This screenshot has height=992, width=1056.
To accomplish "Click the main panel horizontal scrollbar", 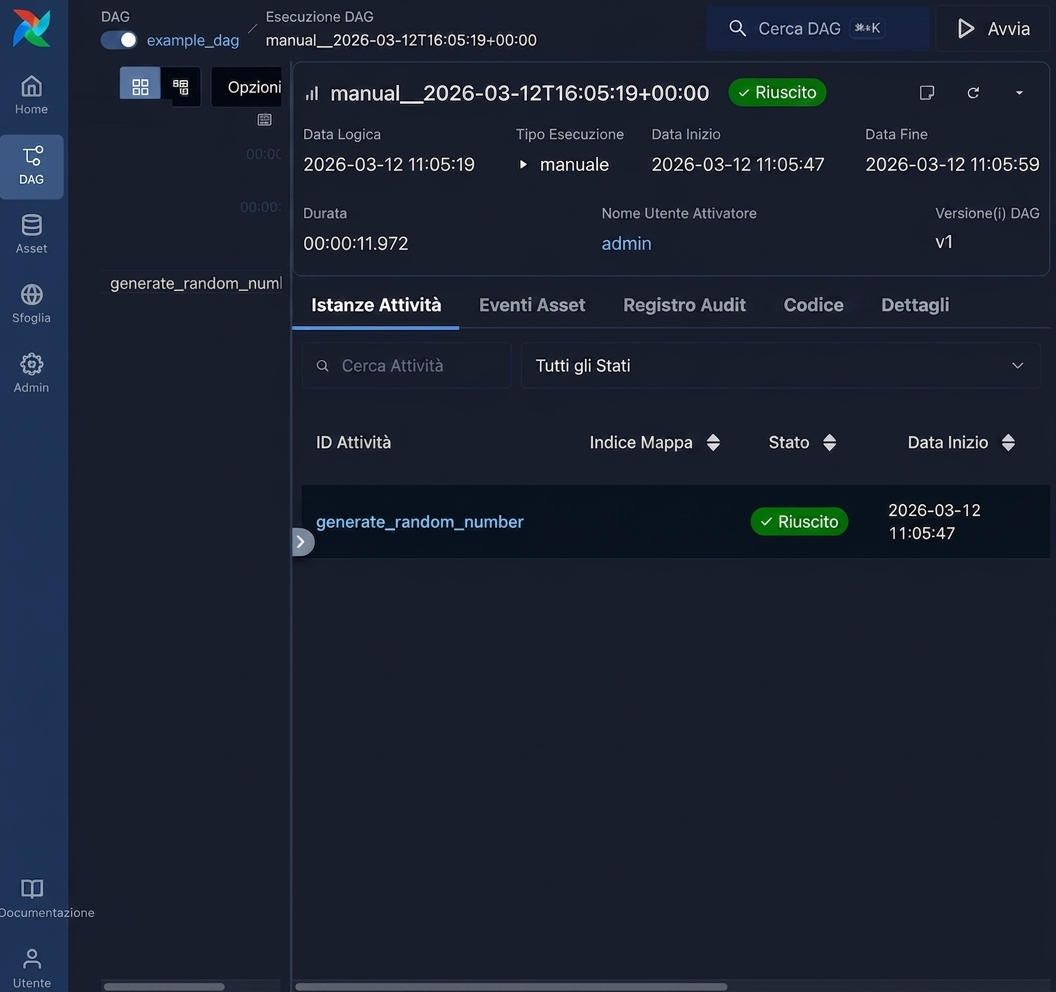I will pyautogui.click(x=511, y=987).
